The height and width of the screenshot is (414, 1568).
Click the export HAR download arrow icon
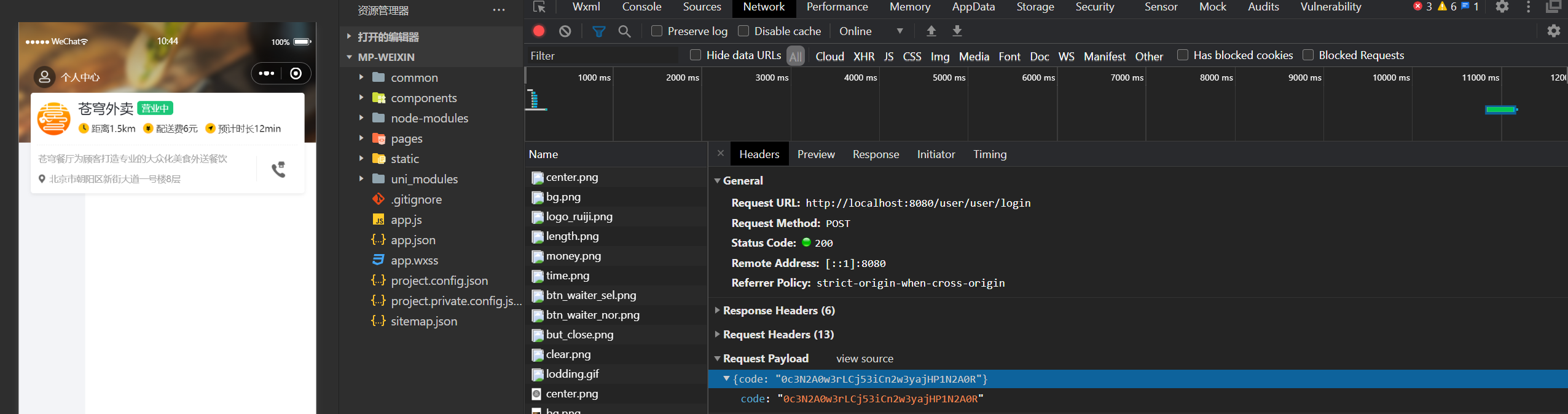pos(957,31)
